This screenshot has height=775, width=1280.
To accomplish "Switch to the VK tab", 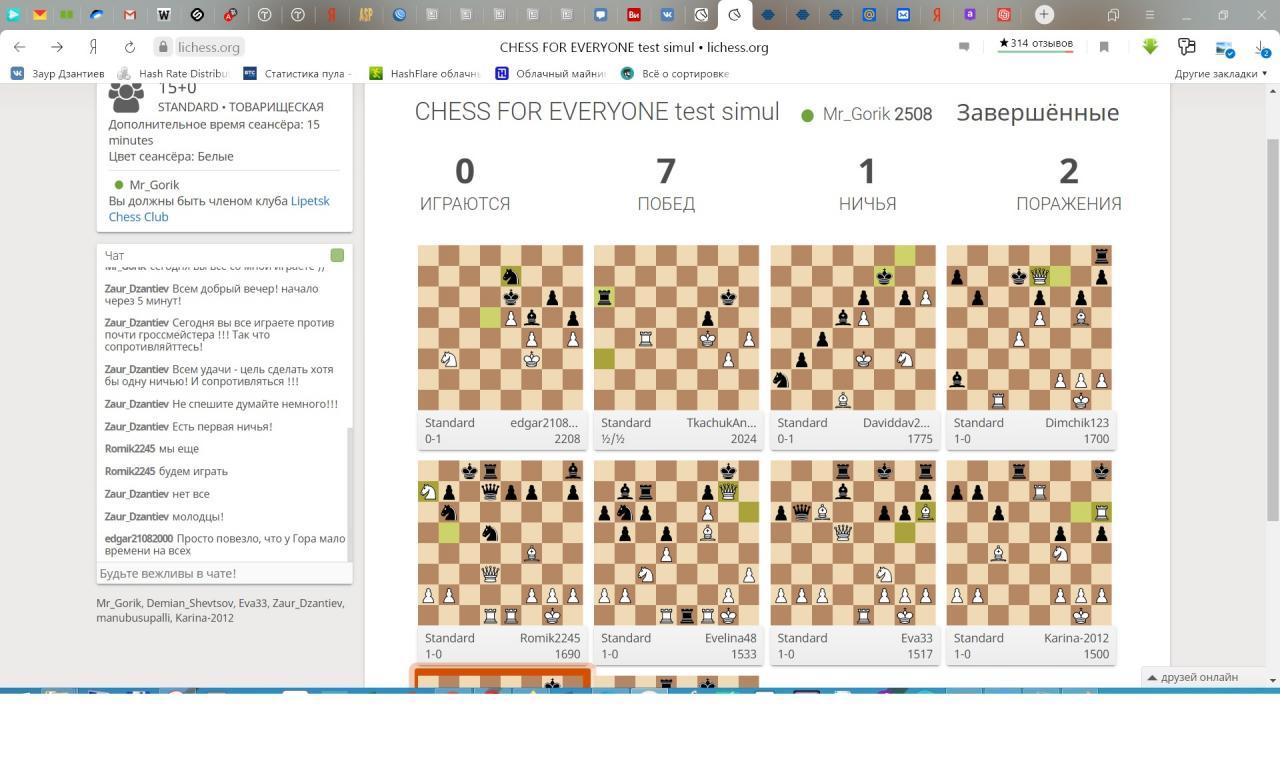I will click(667, 14).
